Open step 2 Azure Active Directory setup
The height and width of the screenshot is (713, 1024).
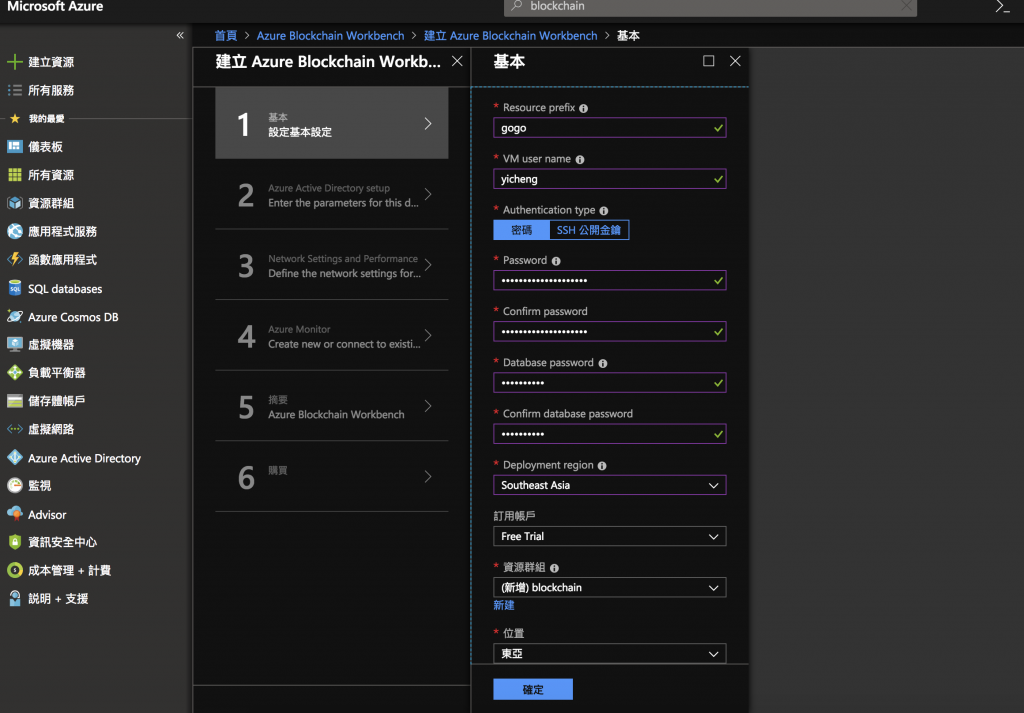pyautogui.click(x=332, y=195)
